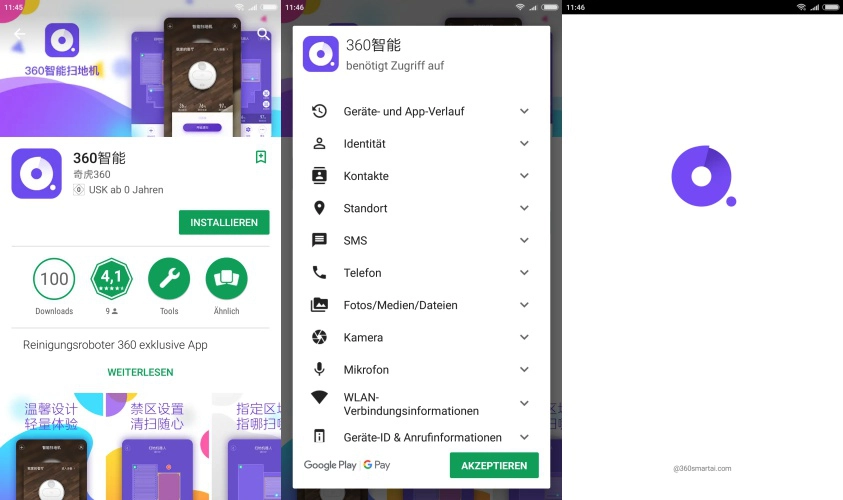Tap the back arrow in Play Store
Screen dimensions: 843x500
click(19, 34)
